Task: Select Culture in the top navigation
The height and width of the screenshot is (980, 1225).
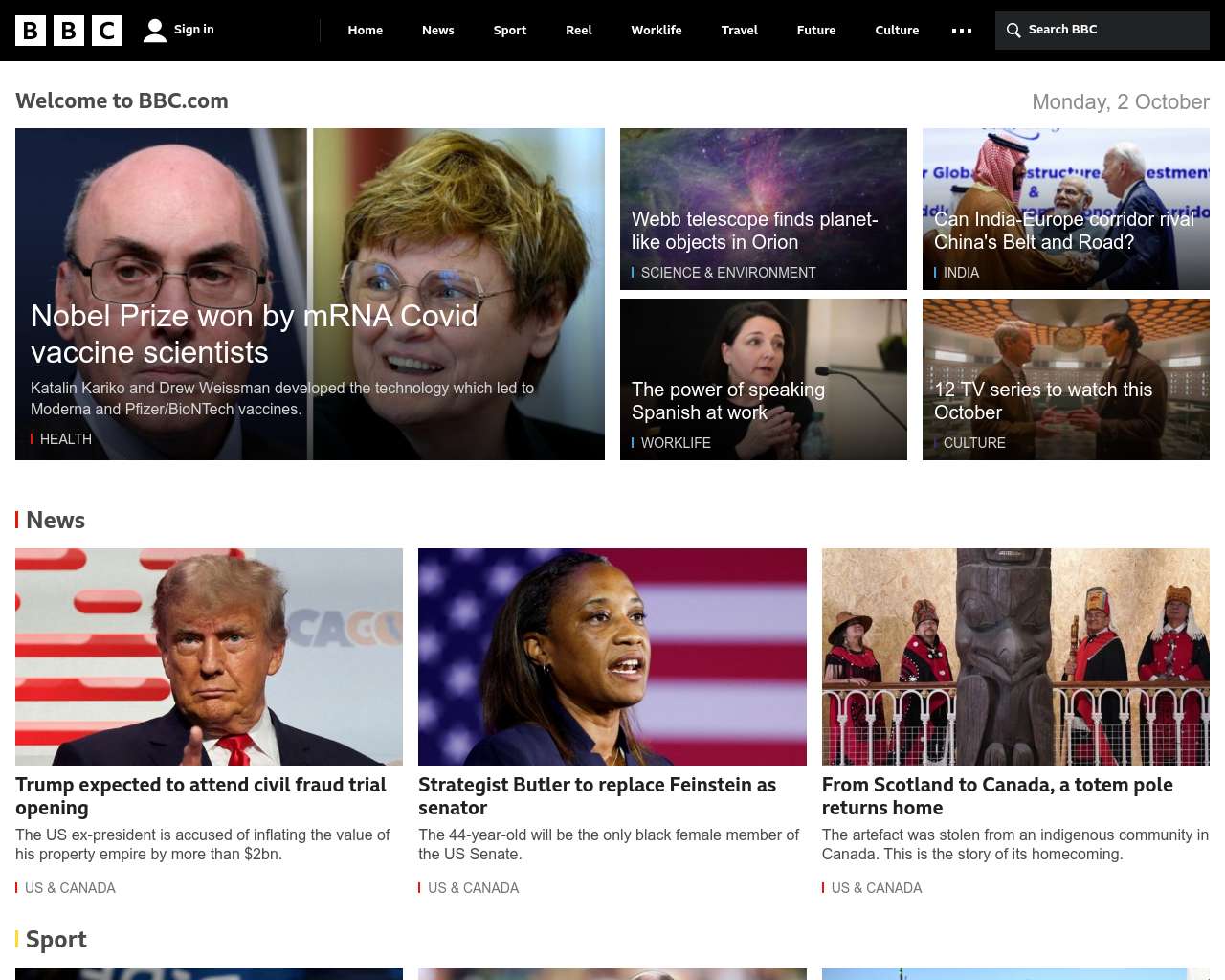Action: click(897, 31)
